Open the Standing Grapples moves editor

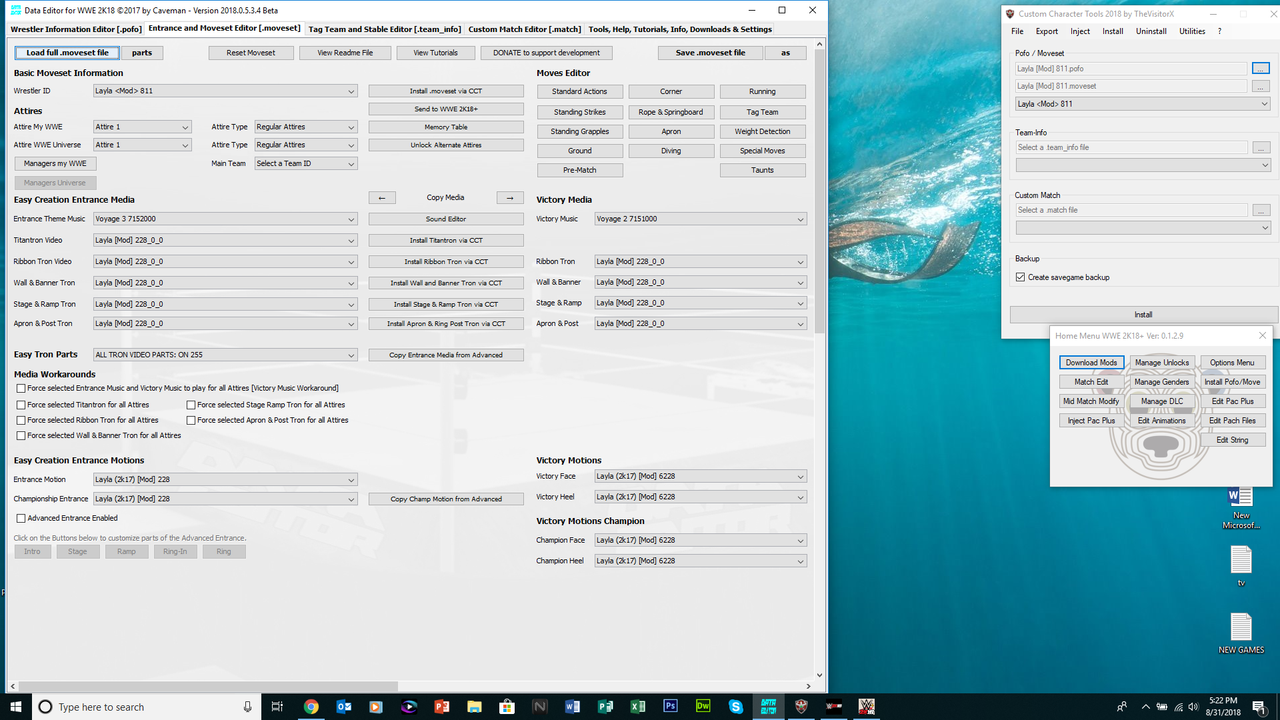[x=580, y=131]
